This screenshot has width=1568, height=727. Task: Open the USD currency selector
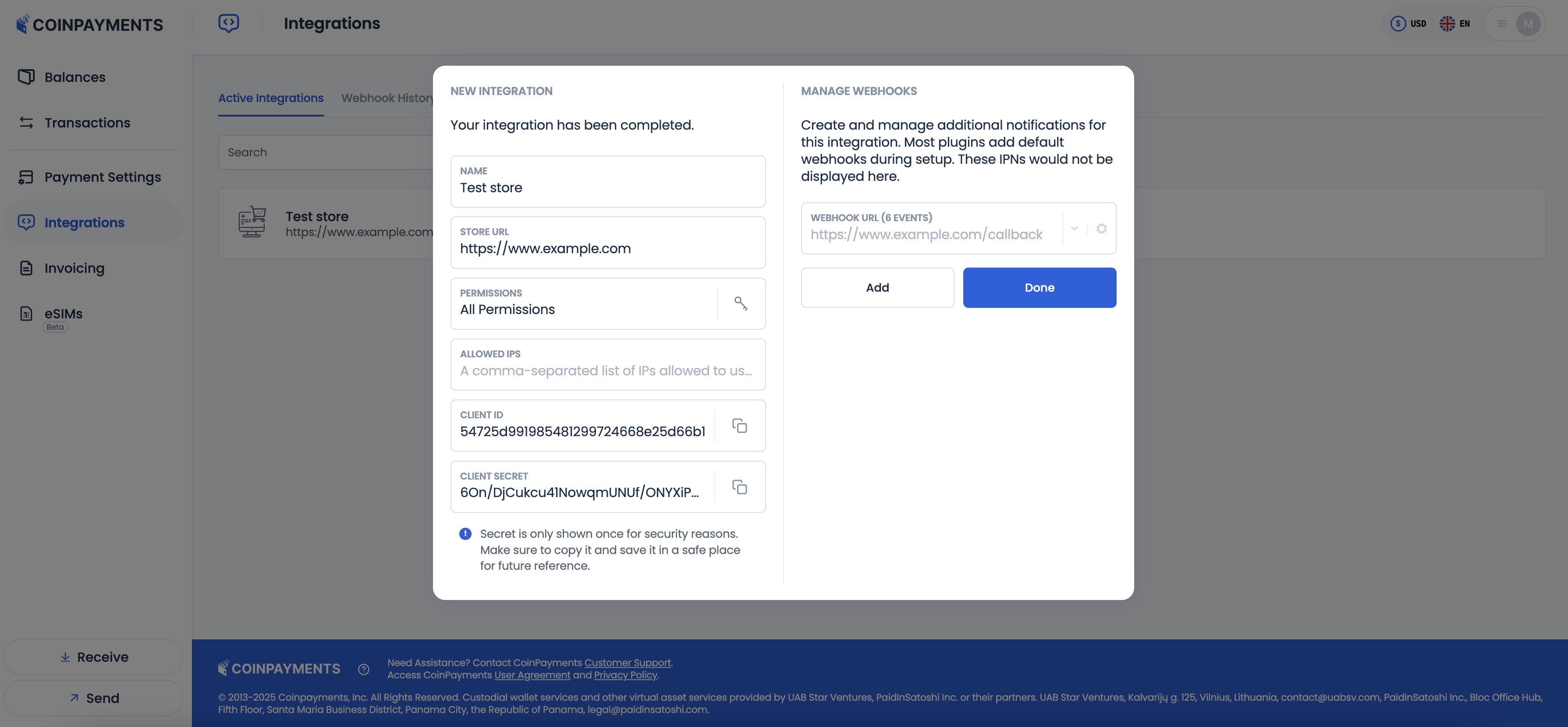point(1408,24)
